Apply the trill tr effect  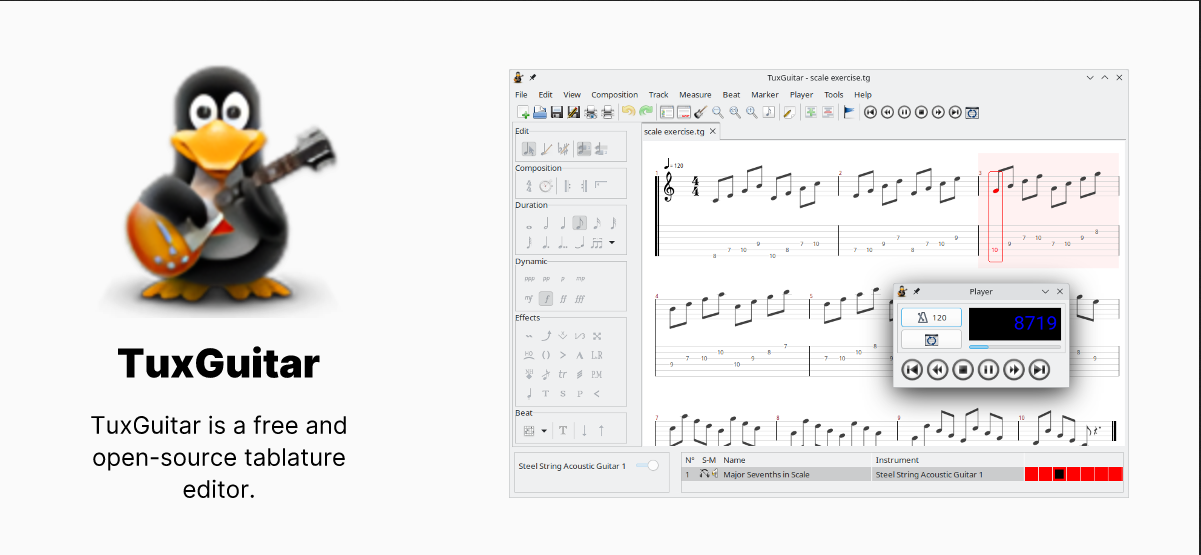[x=562, y=374]
